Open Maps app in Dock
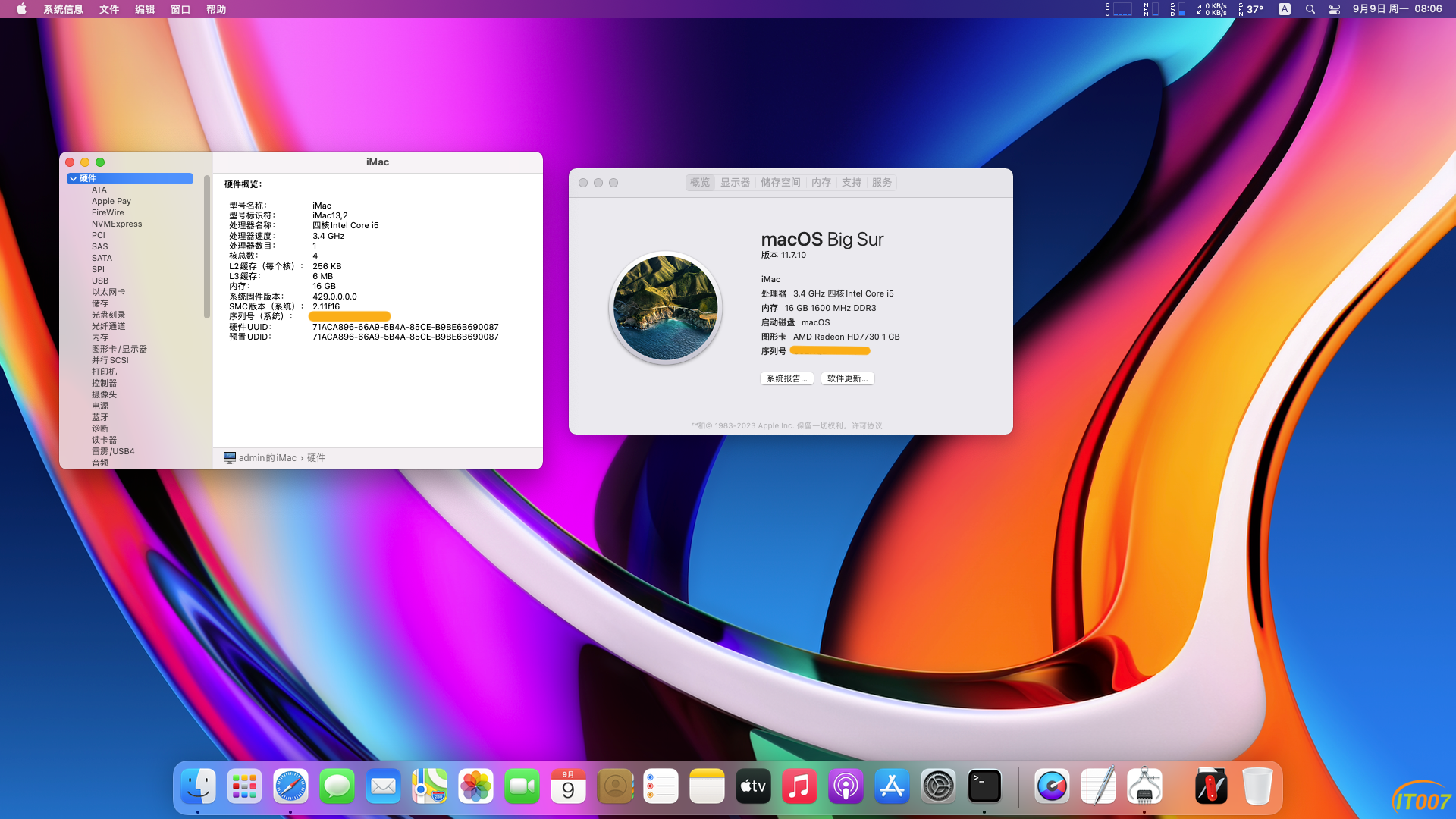Image resolution: width=1456 pixels, height=819 pixels. click(429, 786)
